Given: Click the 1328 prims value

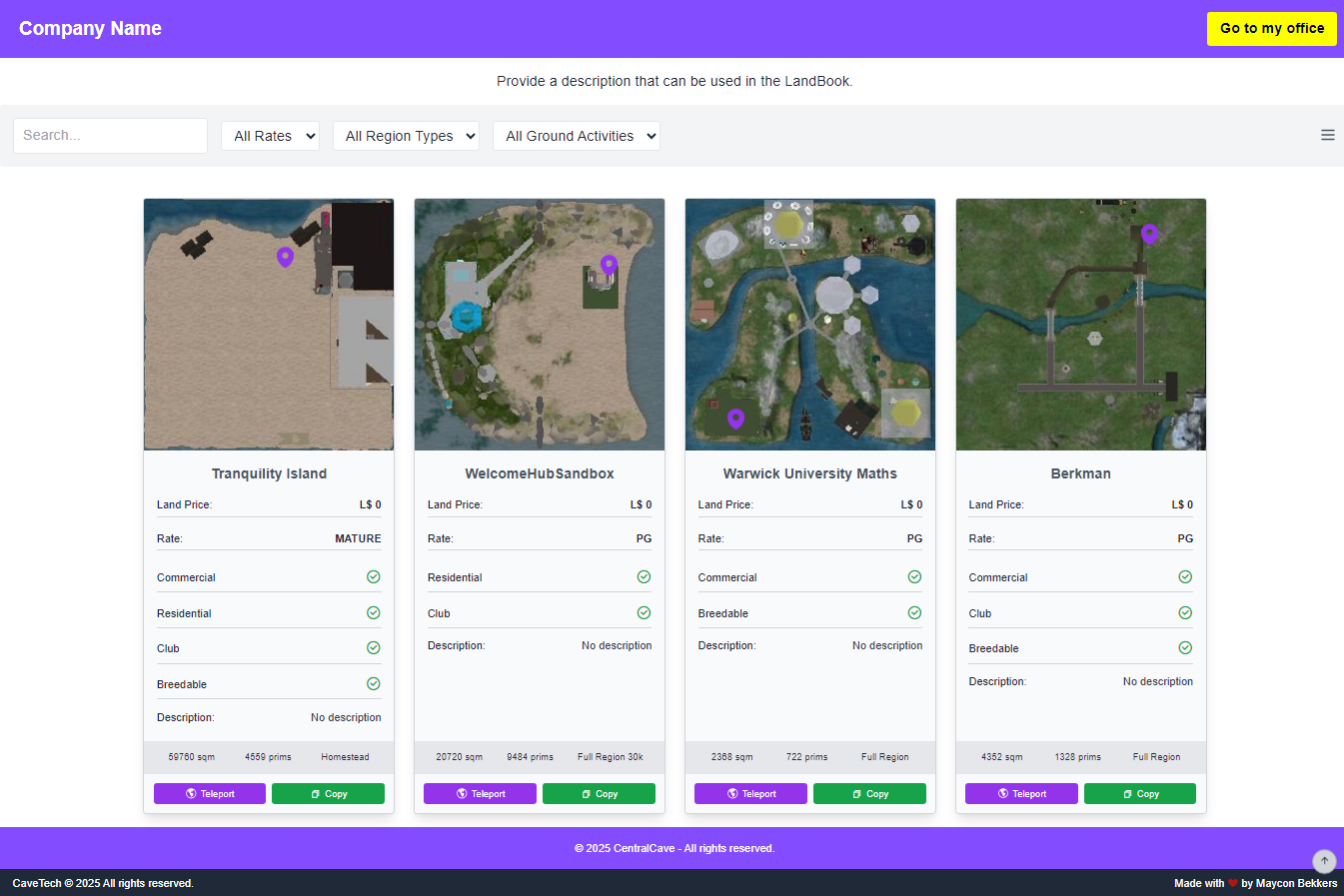Looking at the screenshot, I should coord(1077,757).
